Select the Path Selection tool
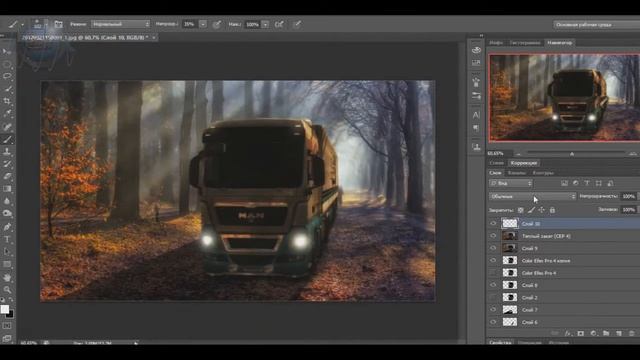The width and height of the screenshot is (640, 360). 7,252
